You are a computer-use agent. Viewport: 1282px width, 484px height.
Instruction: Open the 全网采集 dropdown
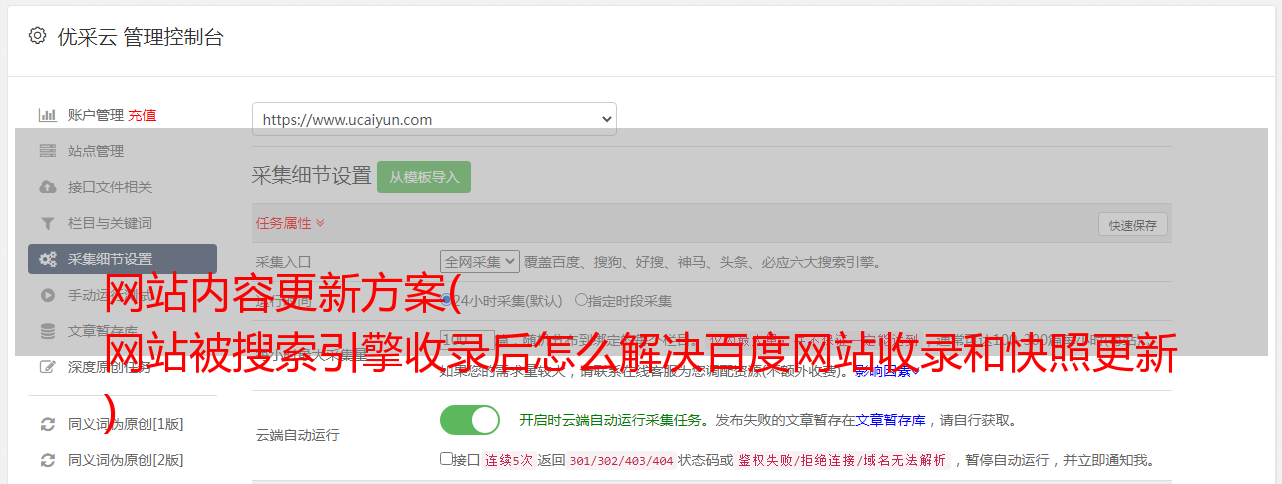pyautogui.click(x=480, y=262)
